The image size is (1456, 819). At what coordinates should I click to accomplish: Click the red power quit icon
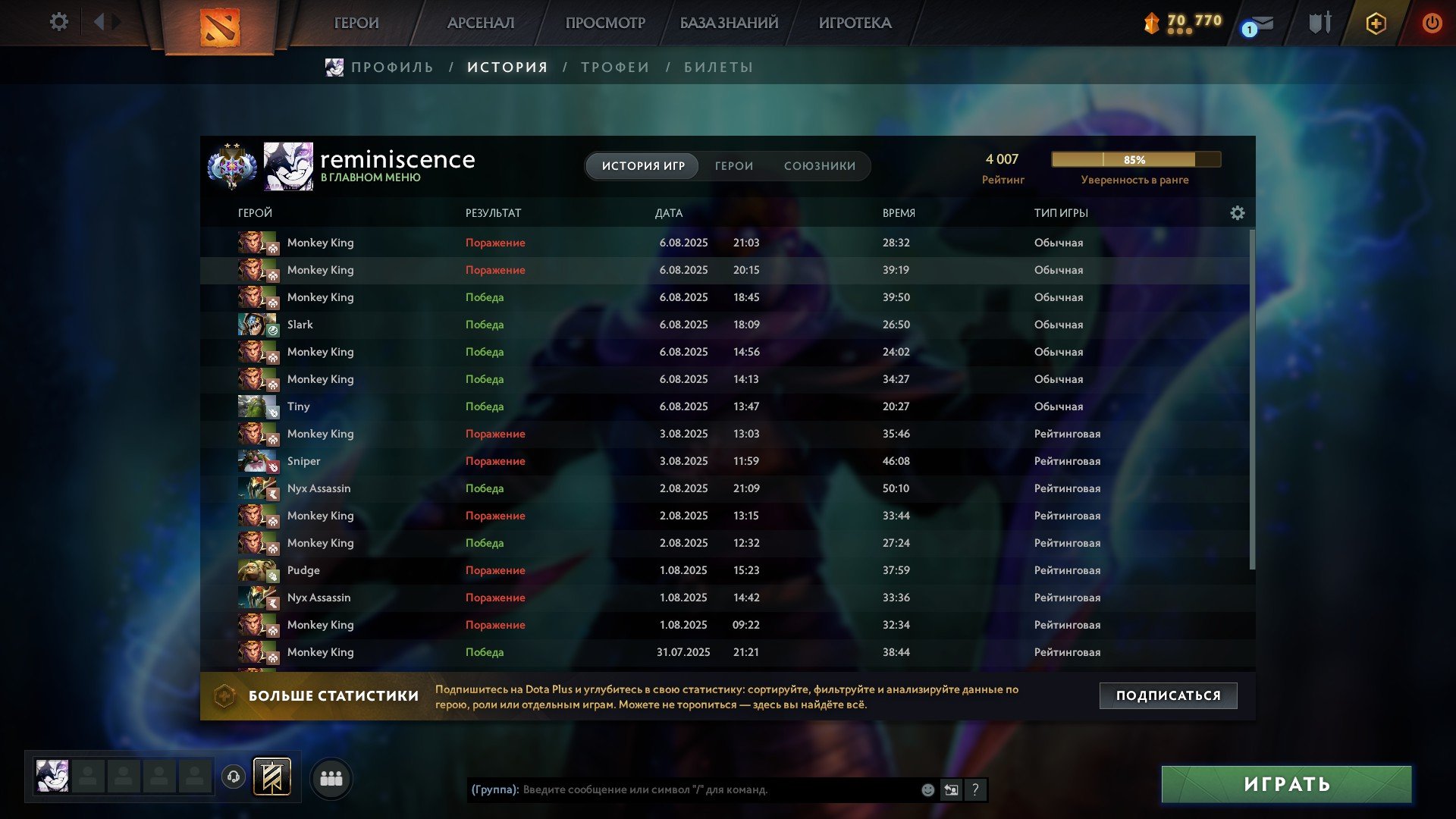tap(1432, 23)
